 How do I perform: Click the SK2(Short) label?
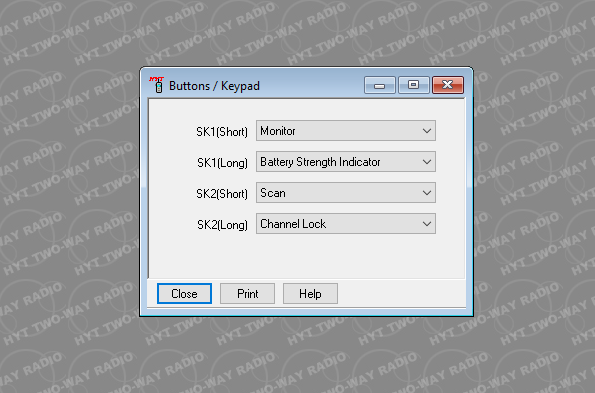222,194
